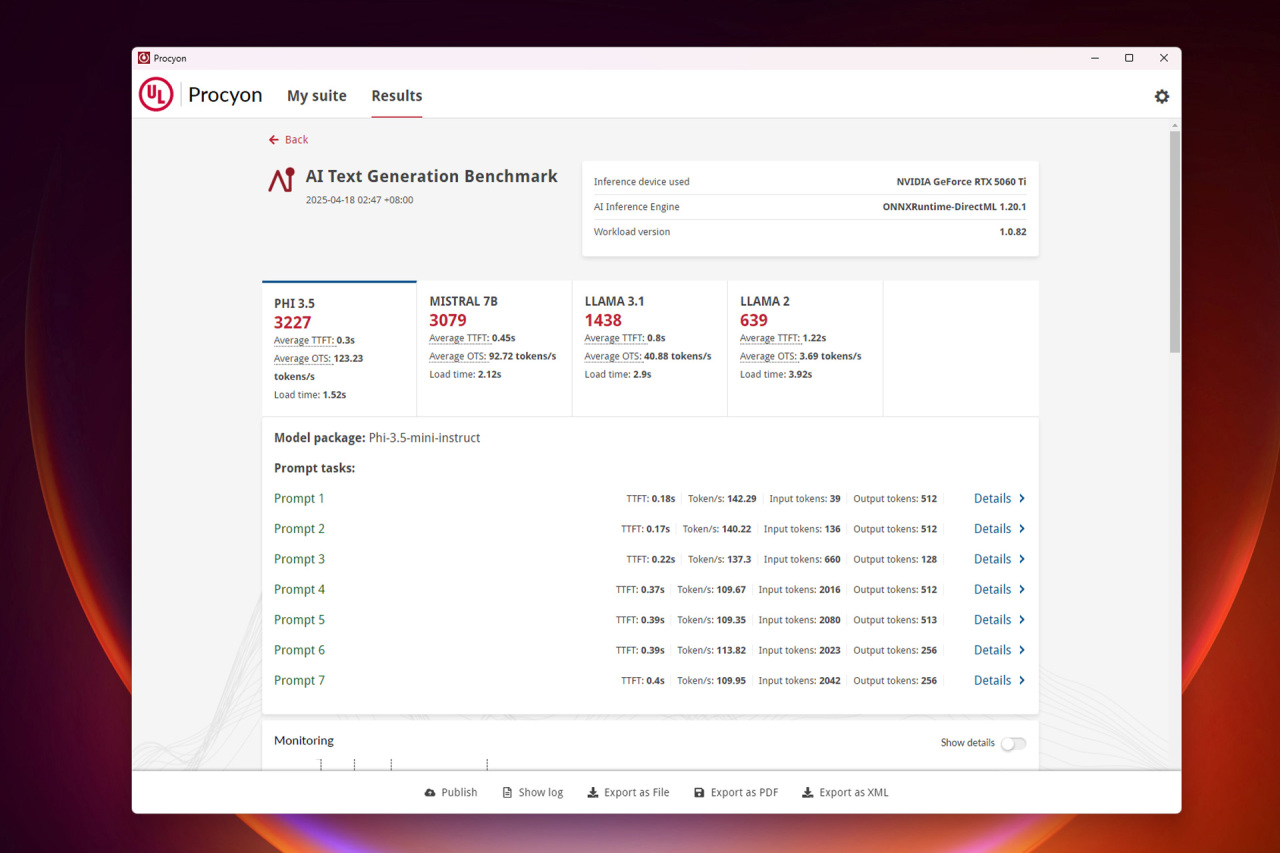Click the AI Text Generation Benchmark heading
The height and width of the screenshot is (853, 1280).
[x=431, y=176]
